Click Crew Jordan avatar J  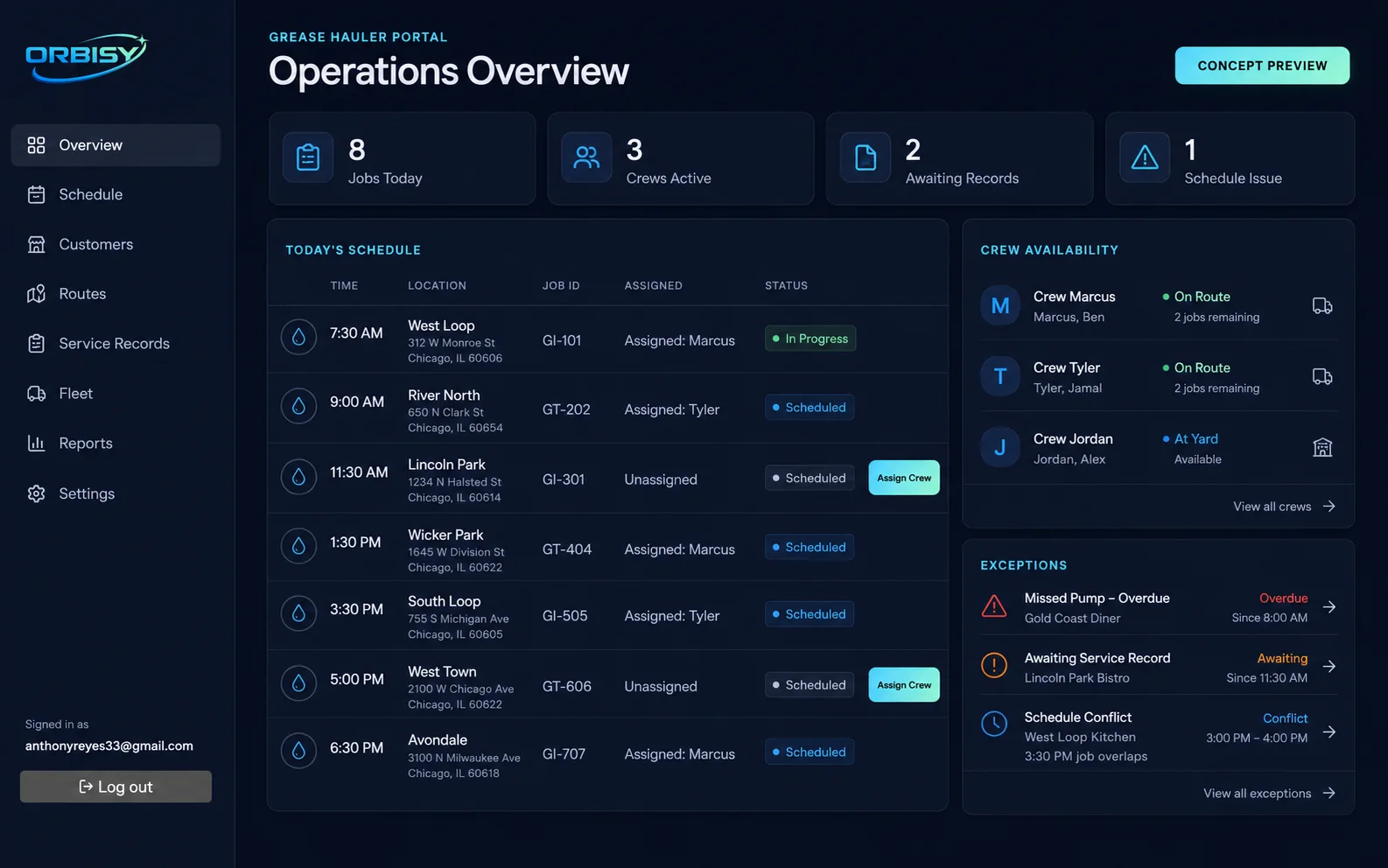(1000, 448)
